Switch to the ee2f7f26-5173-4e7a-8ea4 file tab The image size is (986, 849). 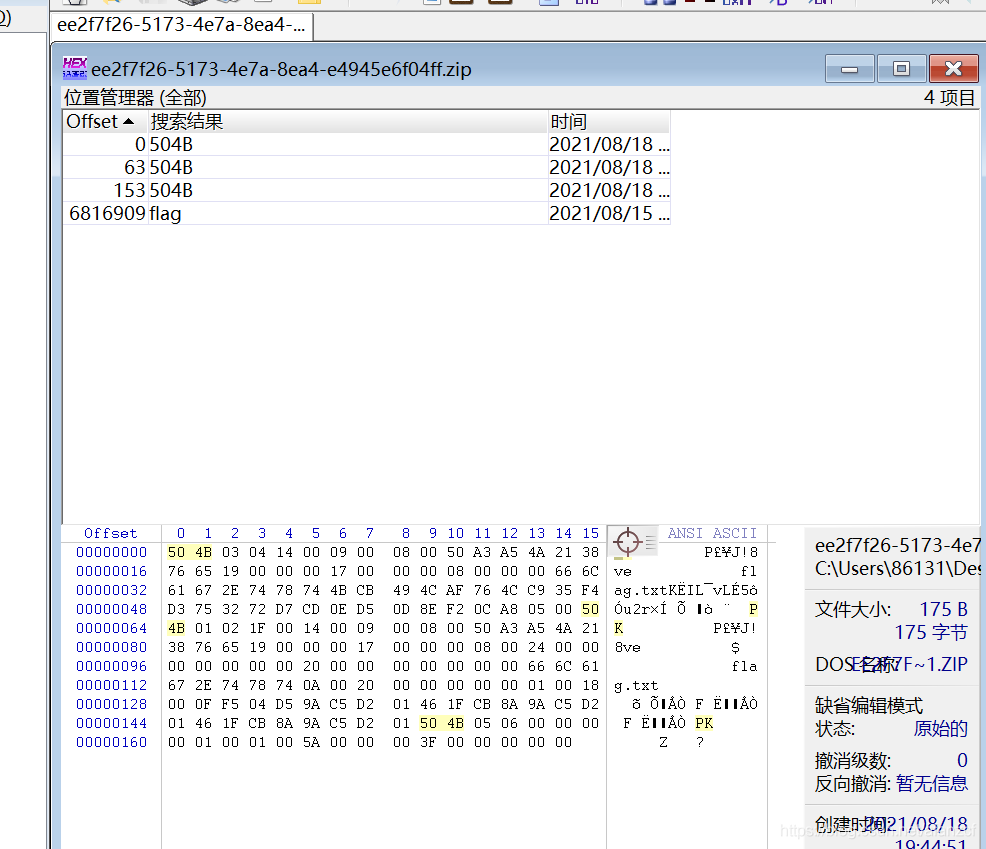(x=181, y=25)
